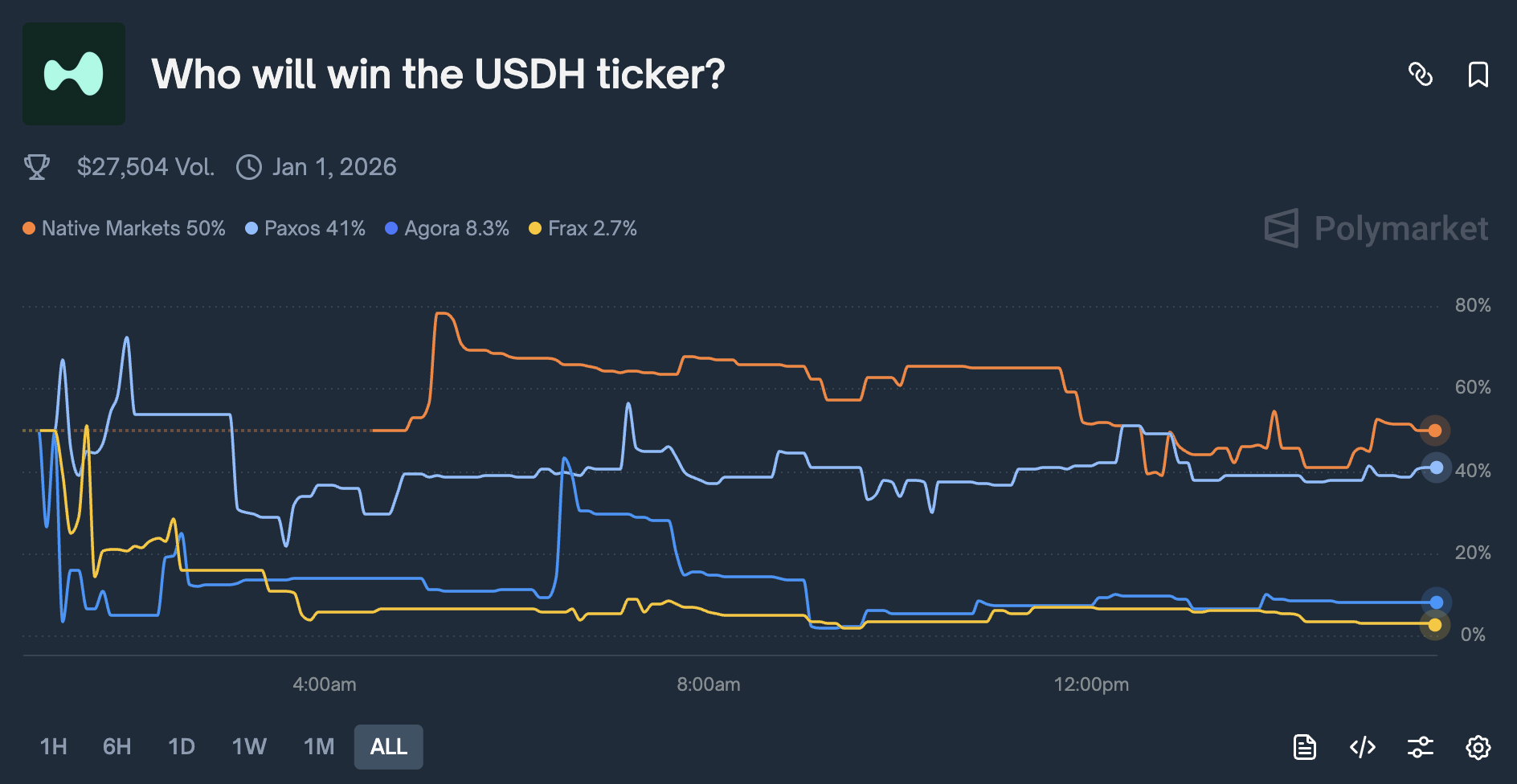The image size is (1517, 784).
Task: Copy the market share link
Action: (x=1422, y=76)
